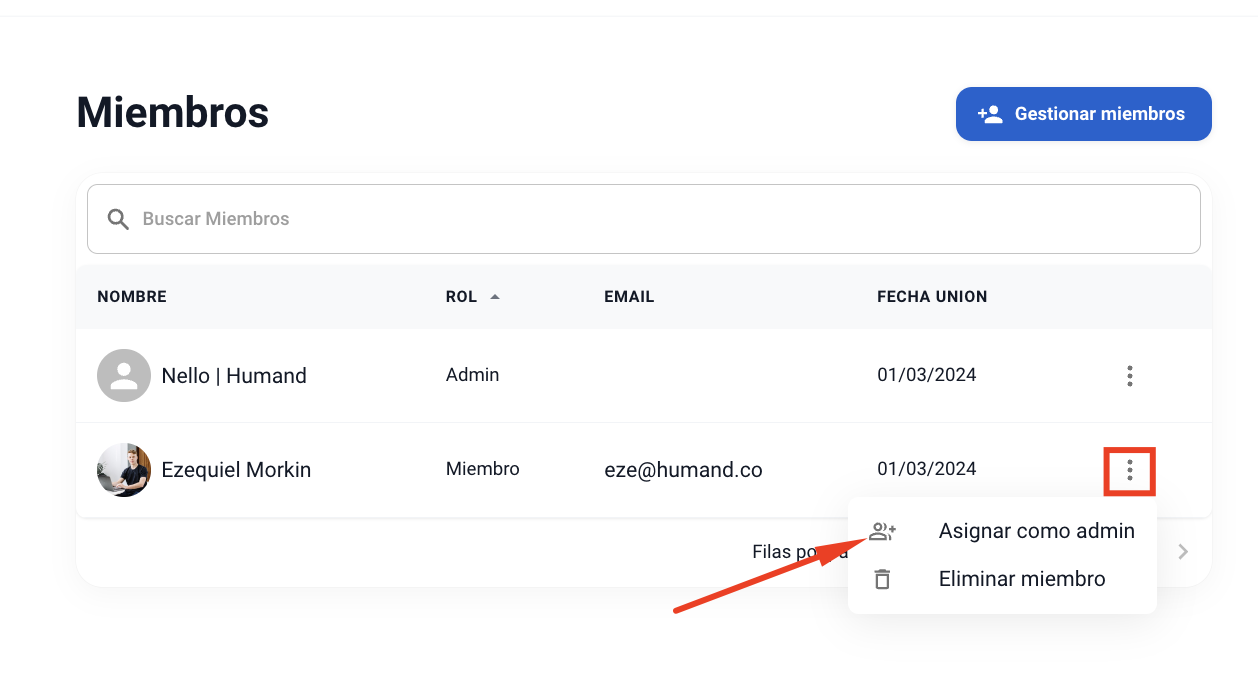Click the trash icon beside Eliminar miembro
The image size is (1258, 678).
[x=882, y=579]
